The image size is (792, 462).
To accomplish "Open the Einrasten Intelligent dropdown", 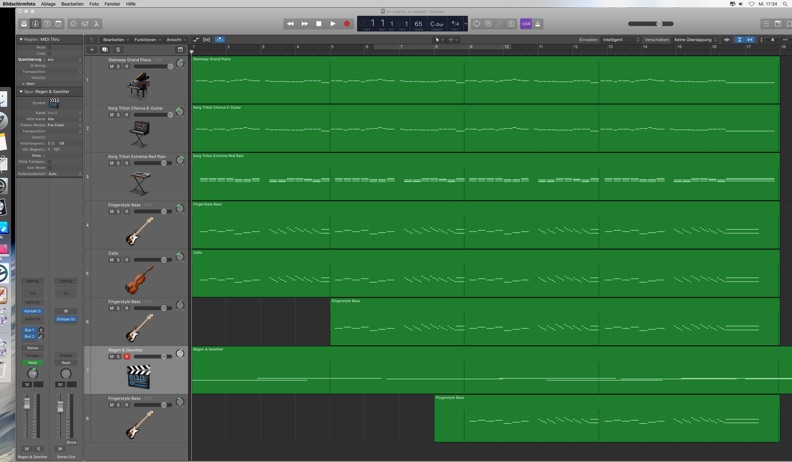I will pyautogui.click(x=620, y=39).
